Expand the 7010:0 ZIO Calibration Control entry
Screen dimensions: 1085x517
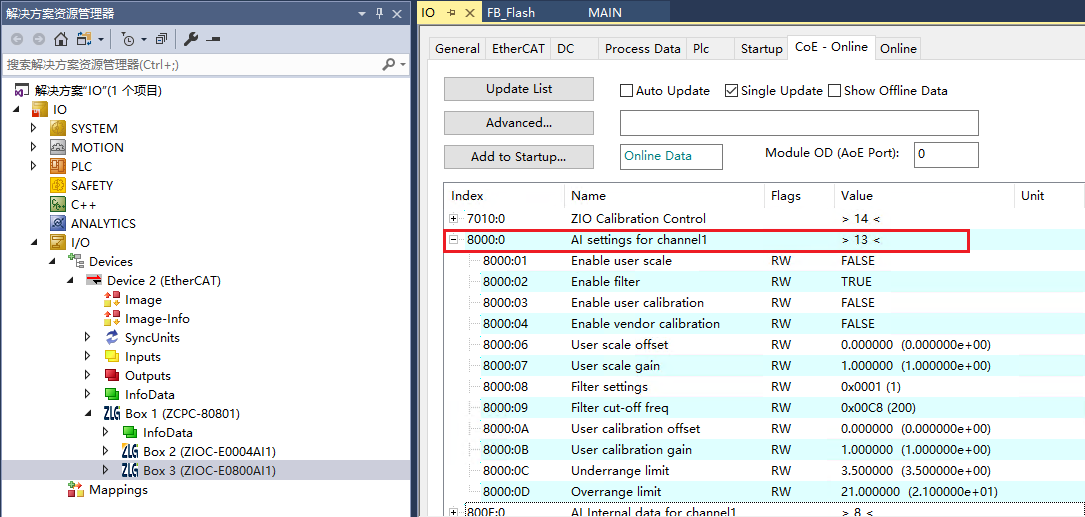(x=454, y=219)
